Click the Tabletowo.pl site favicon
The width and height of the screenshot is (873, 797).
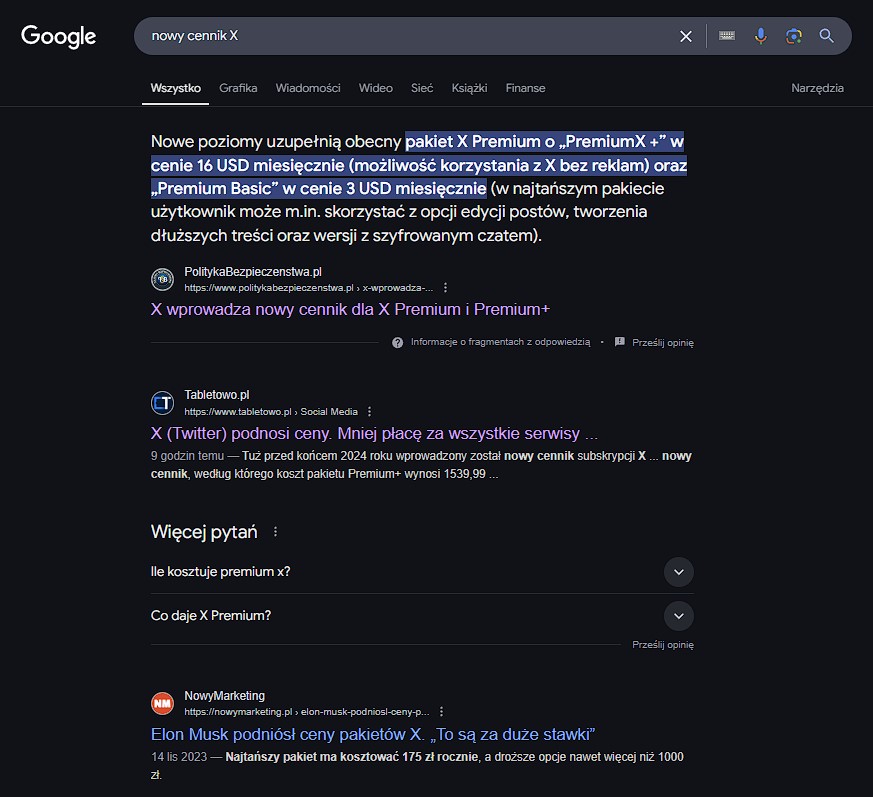(x=163, y=403)
